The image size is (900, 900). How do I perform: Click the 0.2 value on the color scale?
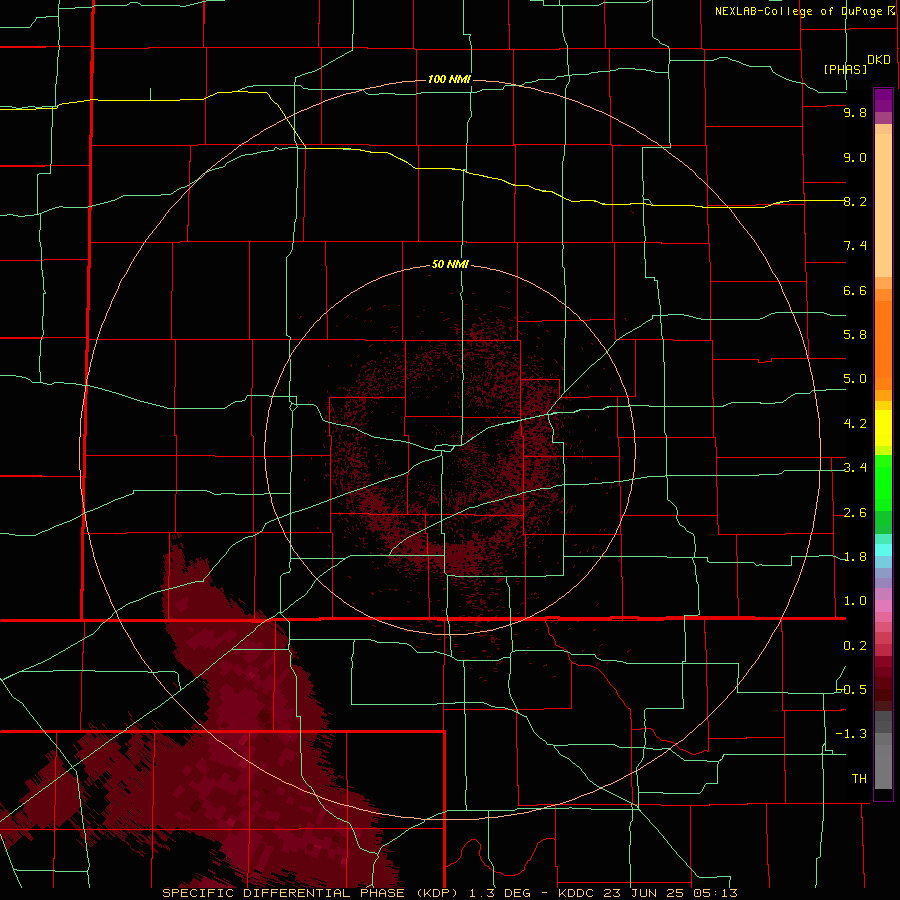(x=855, y=646)
